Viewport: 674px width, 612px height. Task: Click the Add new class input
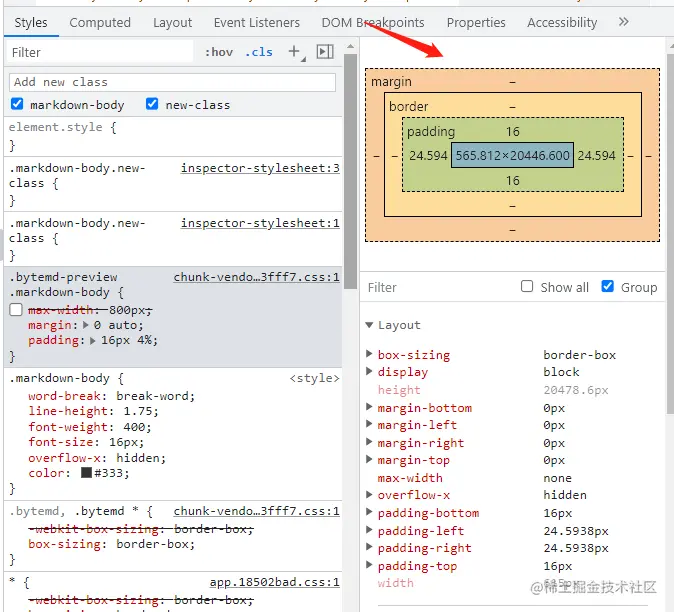172,82
